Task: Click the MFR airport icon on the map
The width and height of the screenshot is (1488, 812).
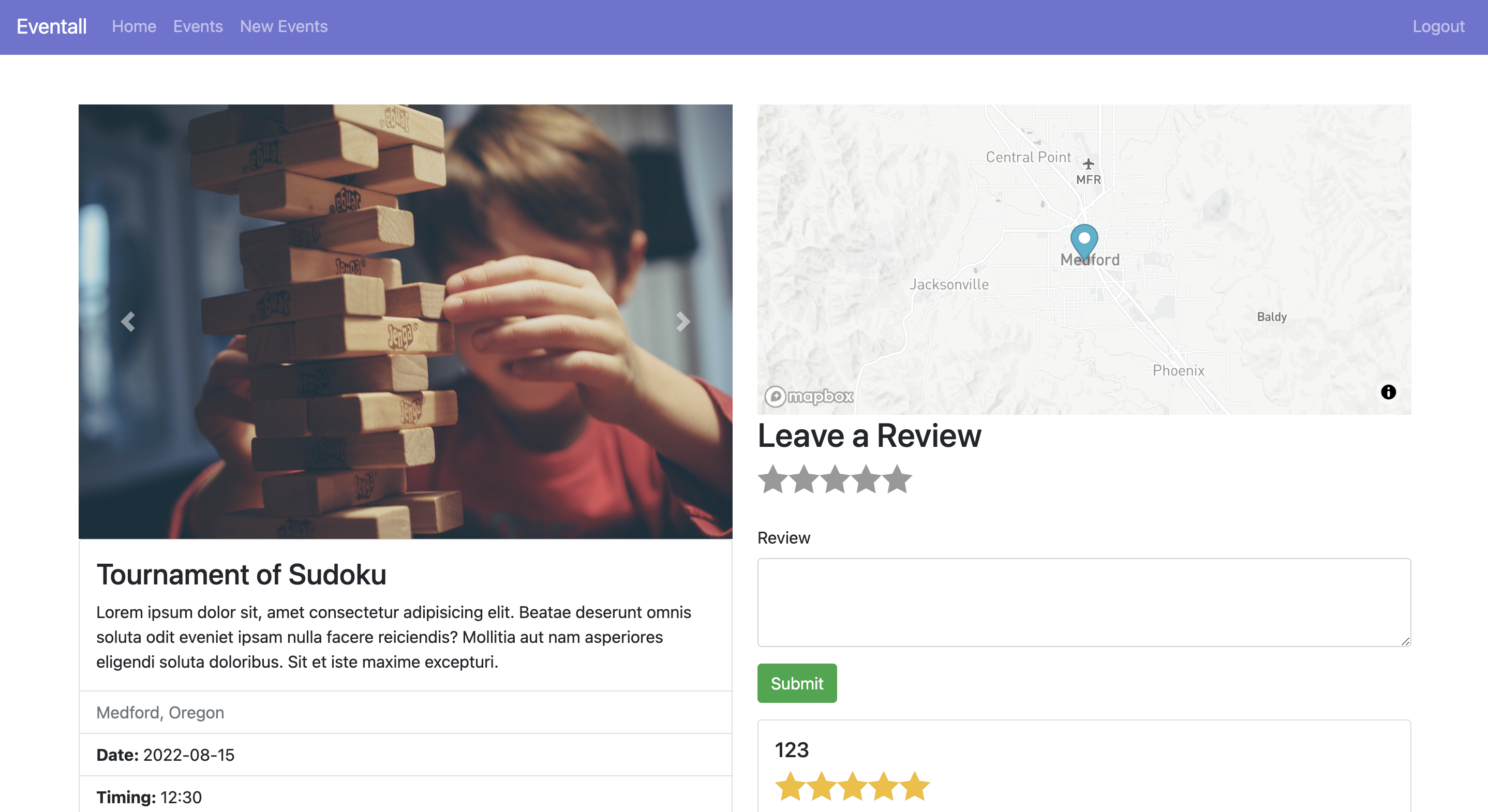Action: point(1088,164)
